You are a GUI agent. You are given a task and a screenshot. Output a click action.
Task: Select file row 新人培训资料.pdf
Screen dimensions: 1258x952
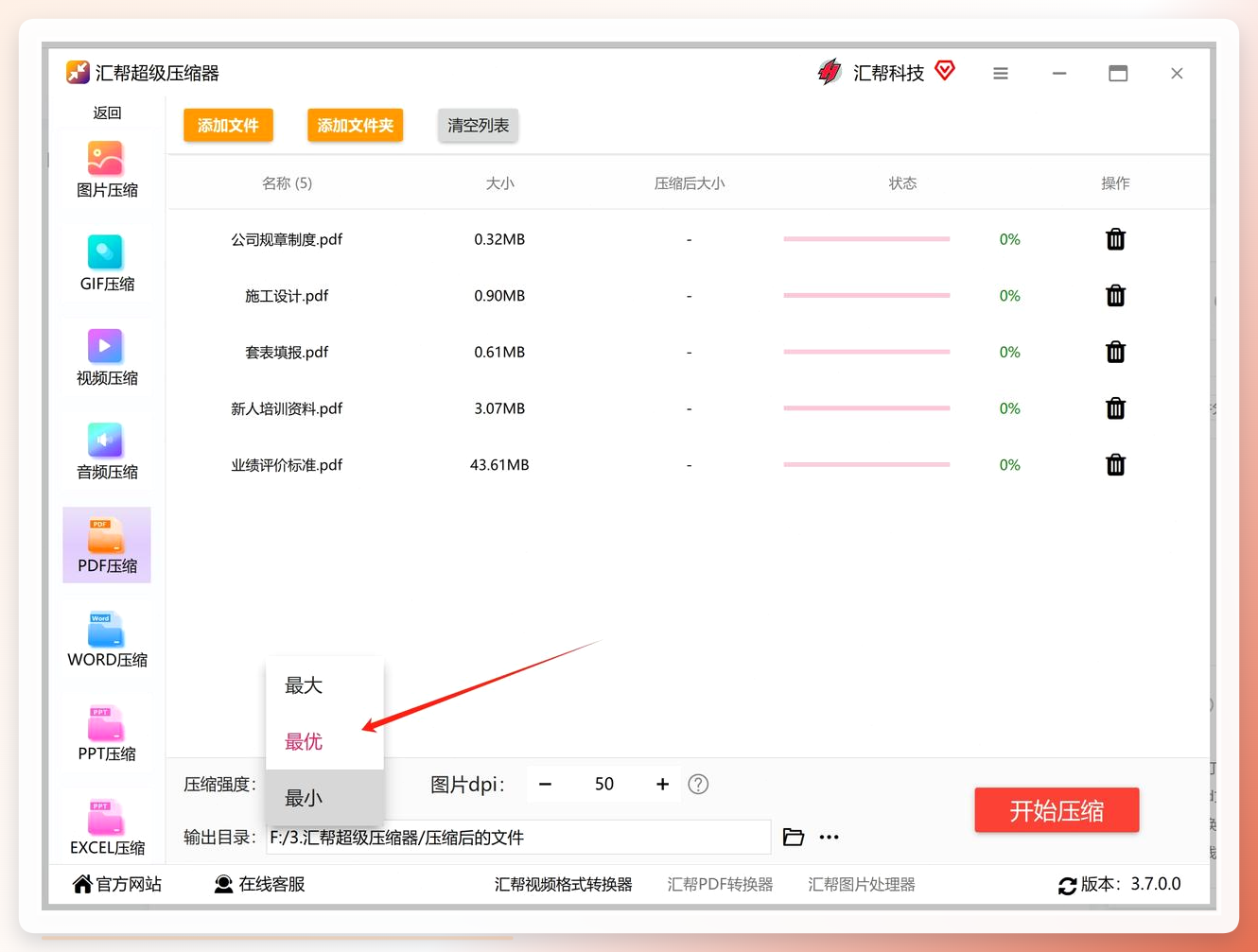click(688, 408)
